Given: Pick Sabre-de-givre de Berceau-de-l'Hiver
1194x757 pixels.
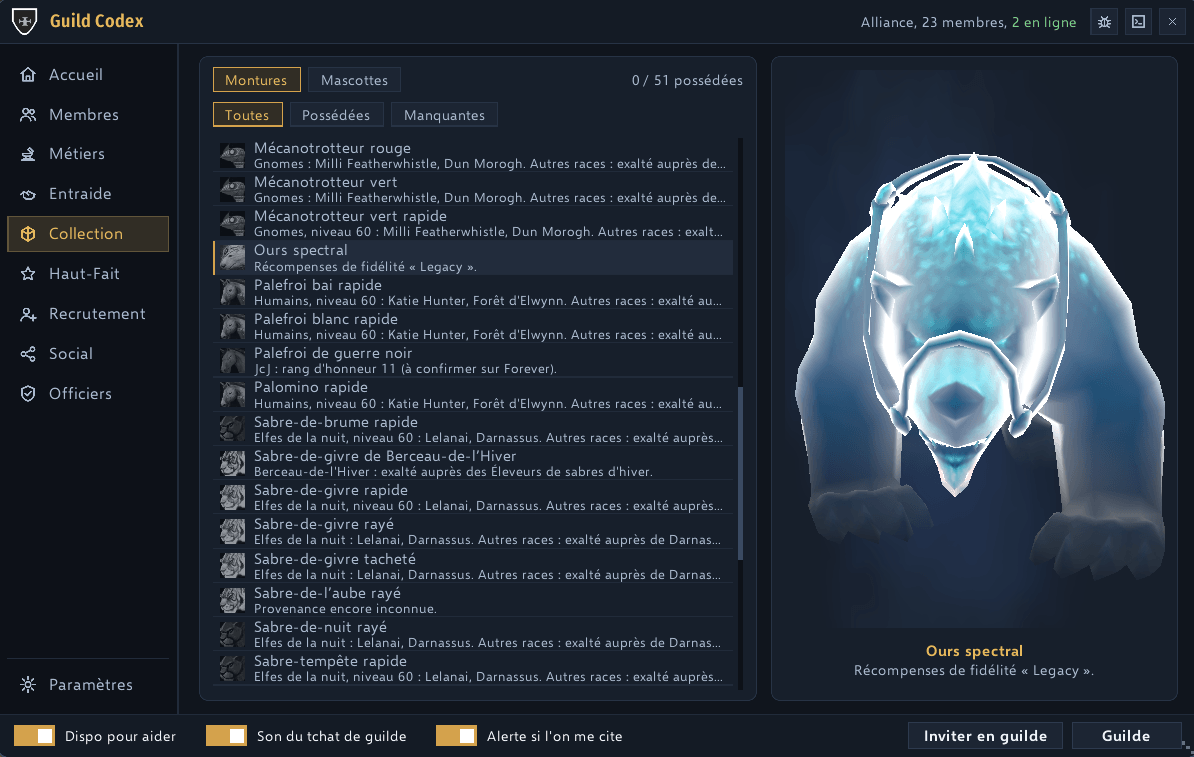Looking at the screenshot, I should point(473,464).
